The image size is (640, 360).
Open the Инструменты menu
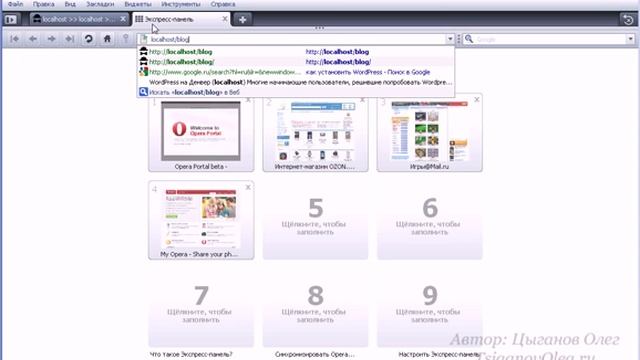181,4
